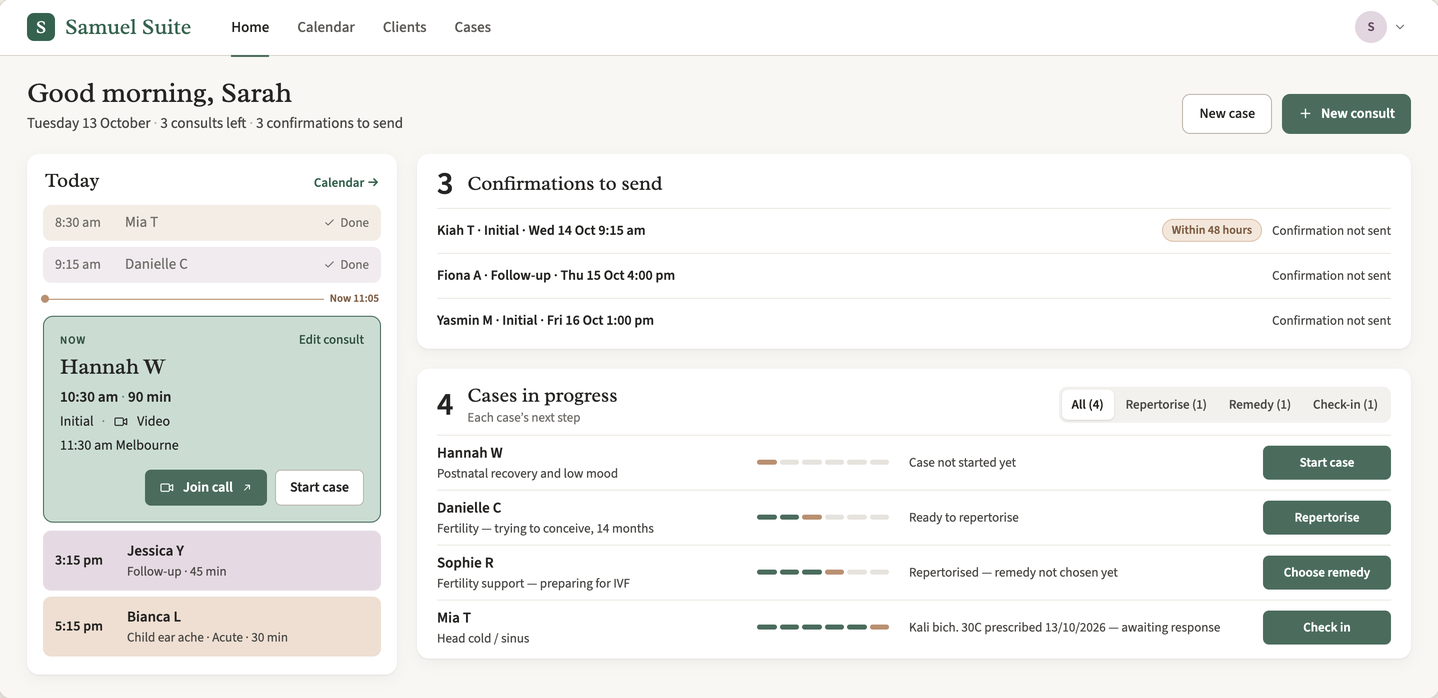Filter cases by Remedy (1)
The width and height of the screenshot is (1438, 698).
pyautogui.click(x=1260, y=405)
